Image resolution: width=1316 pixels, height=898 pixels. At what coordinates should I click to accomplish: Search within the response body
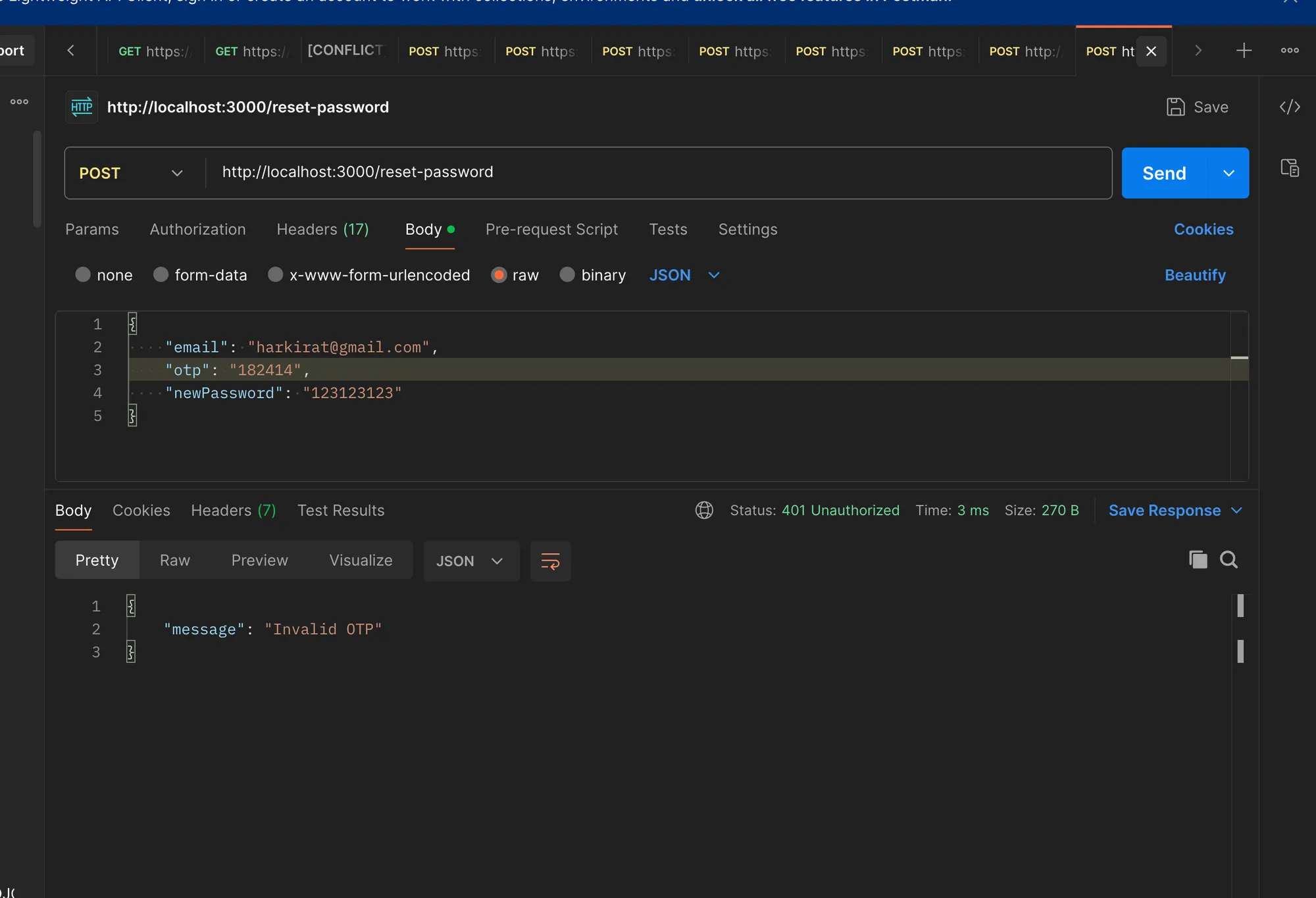(x=1228, y=560)
